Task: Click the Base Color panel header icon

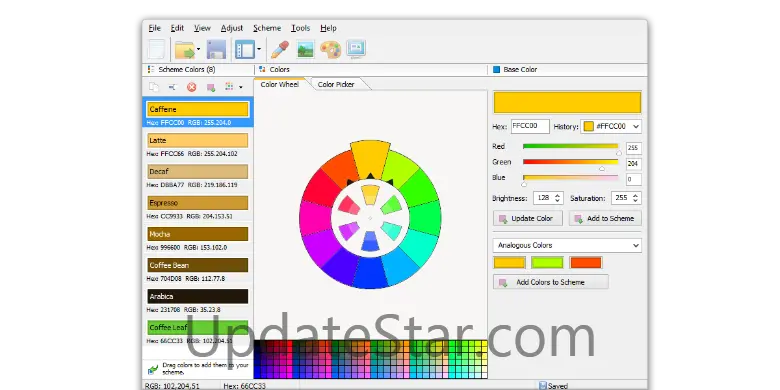Action: (x=496, y=70)
